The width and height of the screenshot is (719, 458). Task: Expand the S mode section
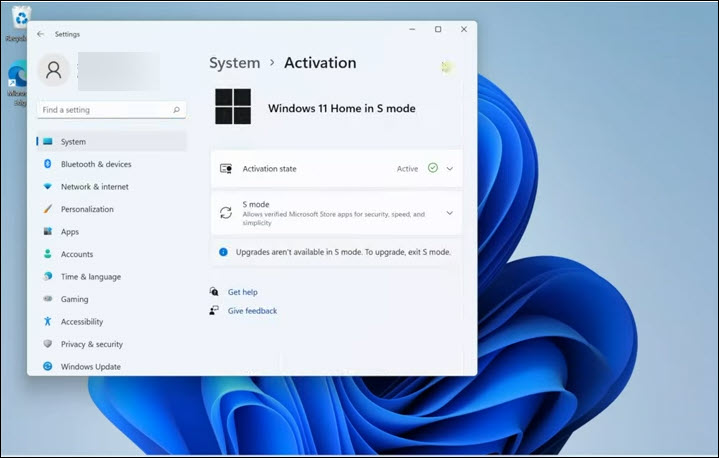(449, 213)
